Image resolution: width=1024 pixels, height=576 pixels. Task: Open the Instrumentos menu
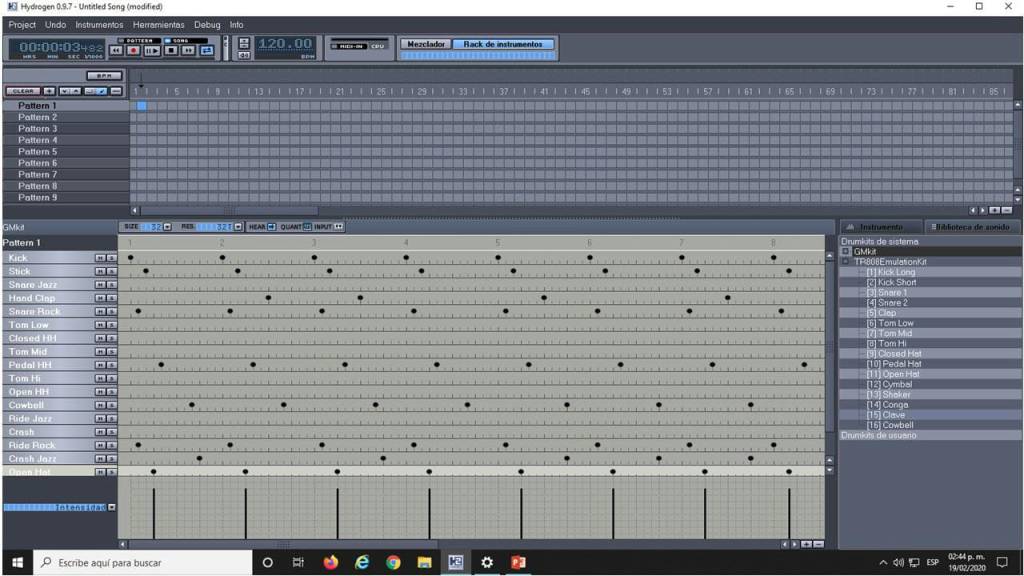(99, 24)
